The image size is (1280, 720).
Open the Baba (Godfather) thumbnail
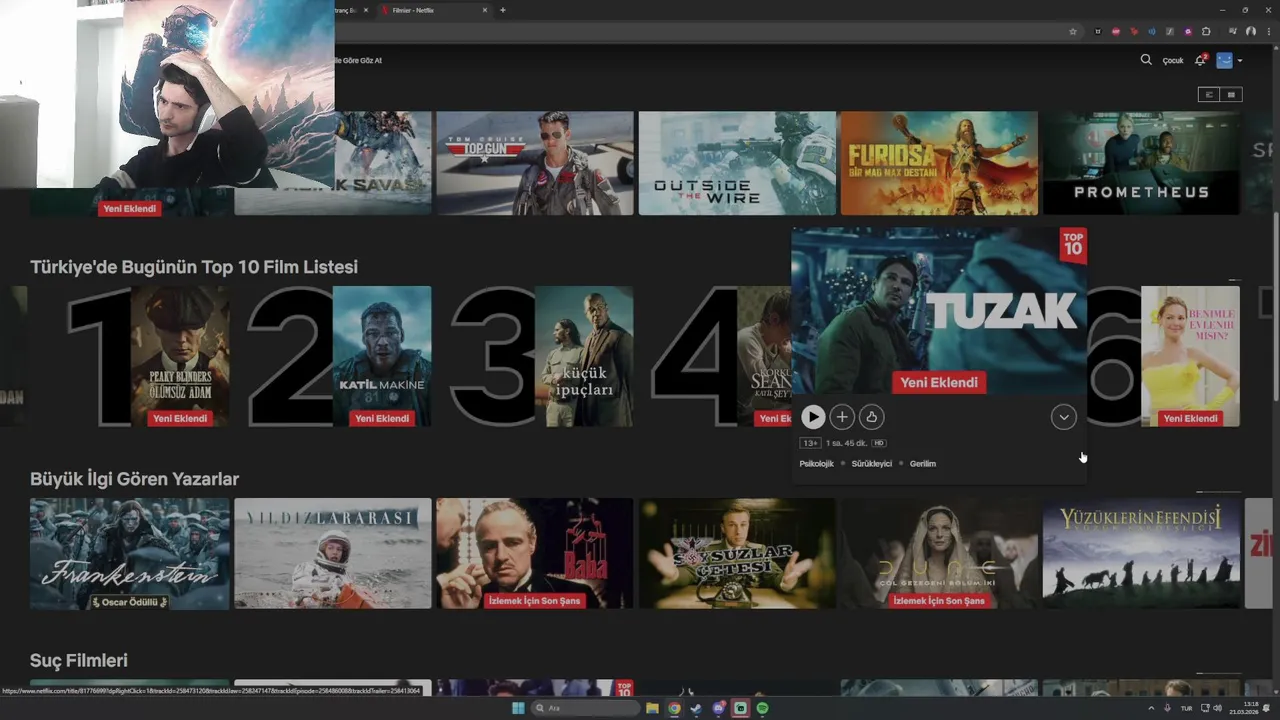pos(535,553)
